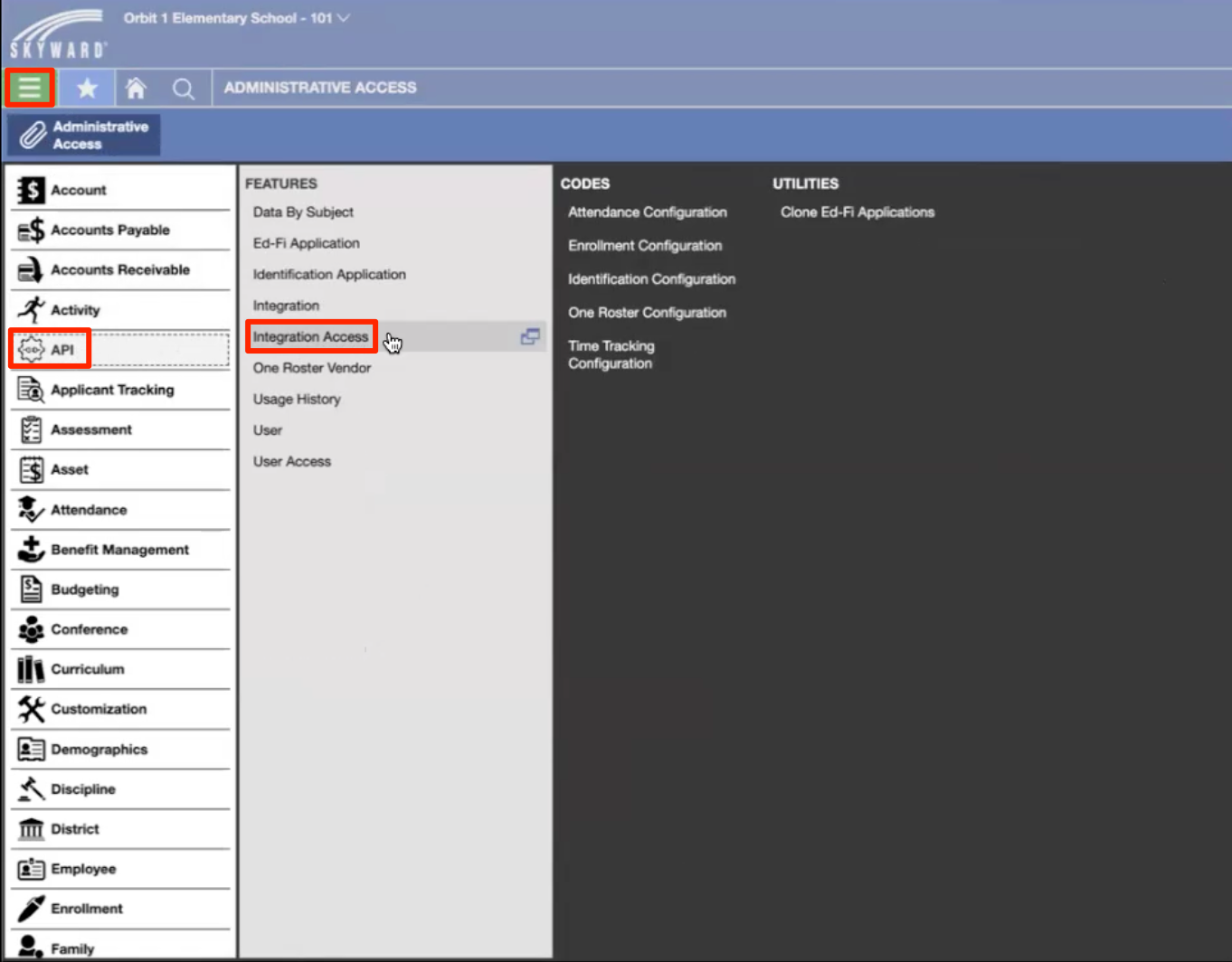
Task: Select the Integration Access feature
Action: (311, 335)
